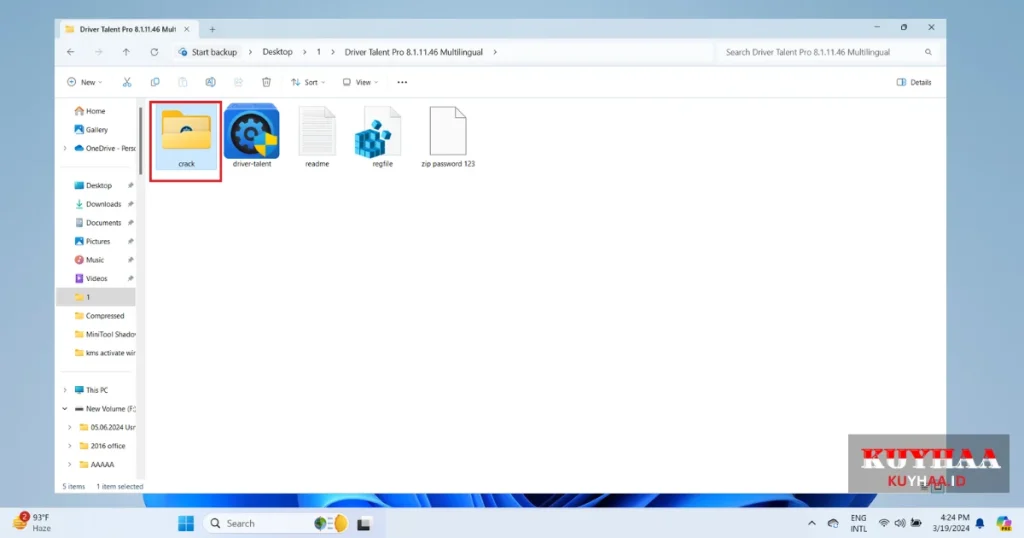Expand the OneDrive tree node

click(65, 148)
